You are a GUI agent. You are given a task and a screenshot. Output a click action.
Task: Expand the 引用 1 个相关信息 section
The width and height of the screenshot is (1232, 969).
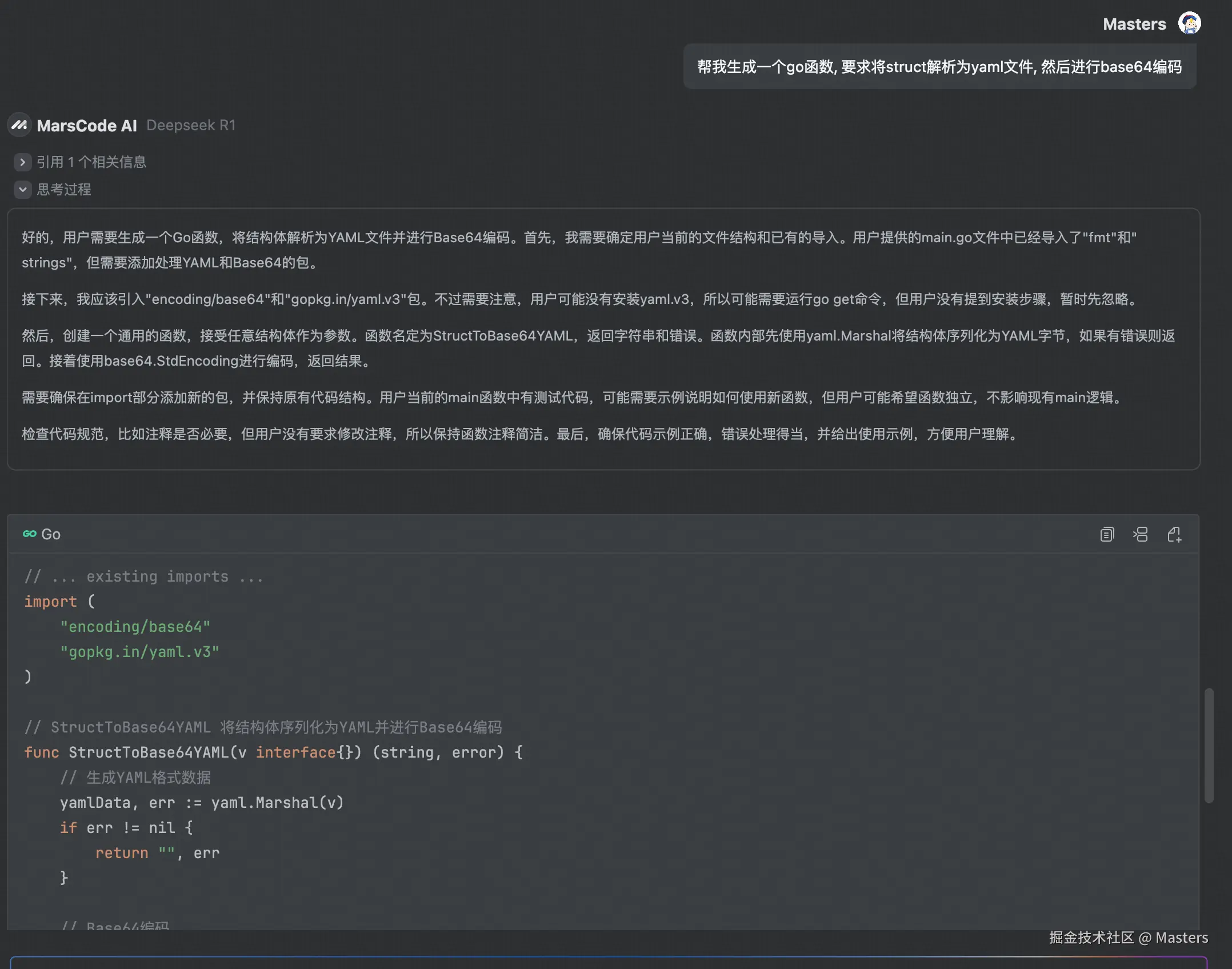point(91,162)
